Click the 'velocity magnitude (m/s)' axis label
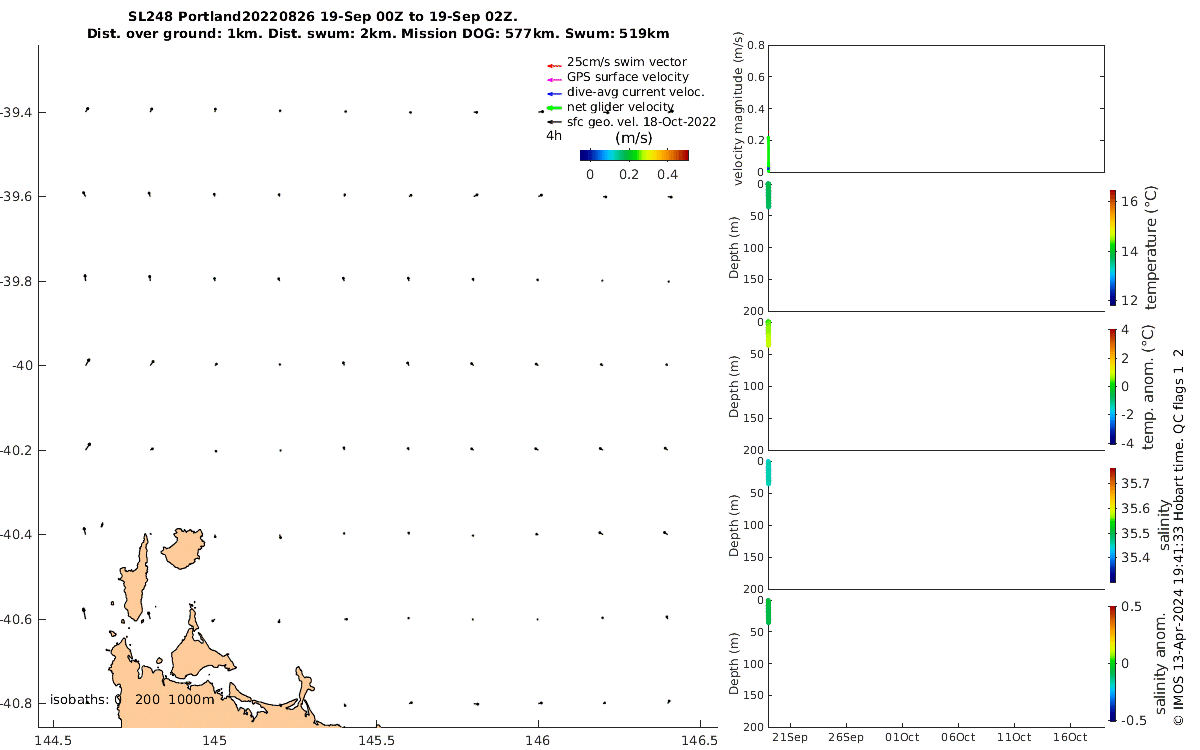Viewport: 1200px width, 750px height. click(x=738, y=108)
